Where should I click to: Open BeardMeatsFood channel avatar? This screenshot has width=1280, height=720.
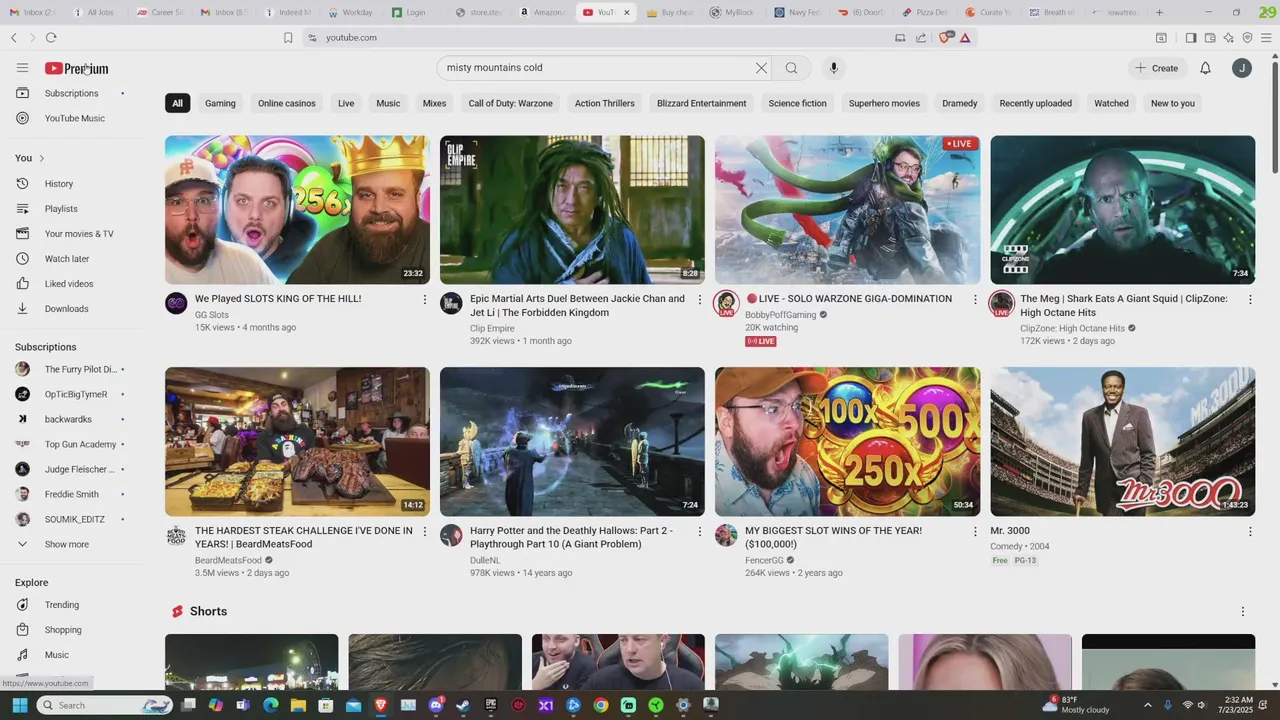(x=176, y=535)
